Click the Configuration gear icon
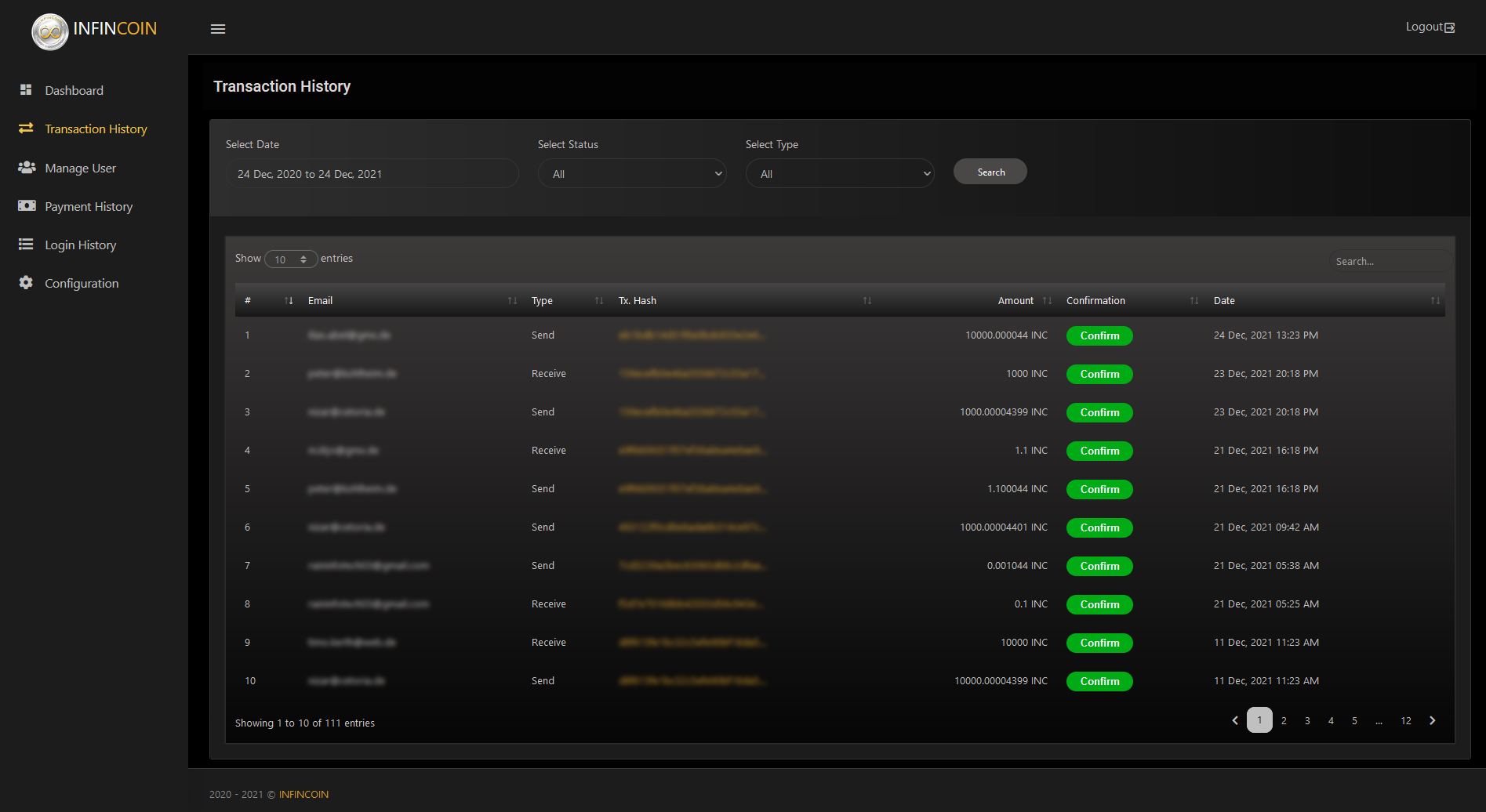This screenshot has height=812, width=1486. [26, 283]
